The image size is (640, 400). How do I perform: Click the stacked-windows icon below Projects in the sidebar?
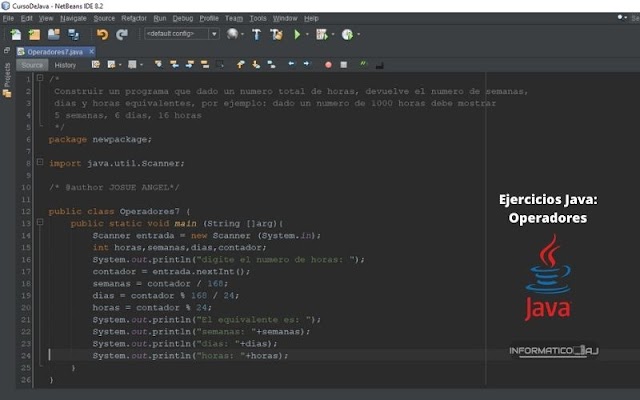click(7, 94)
